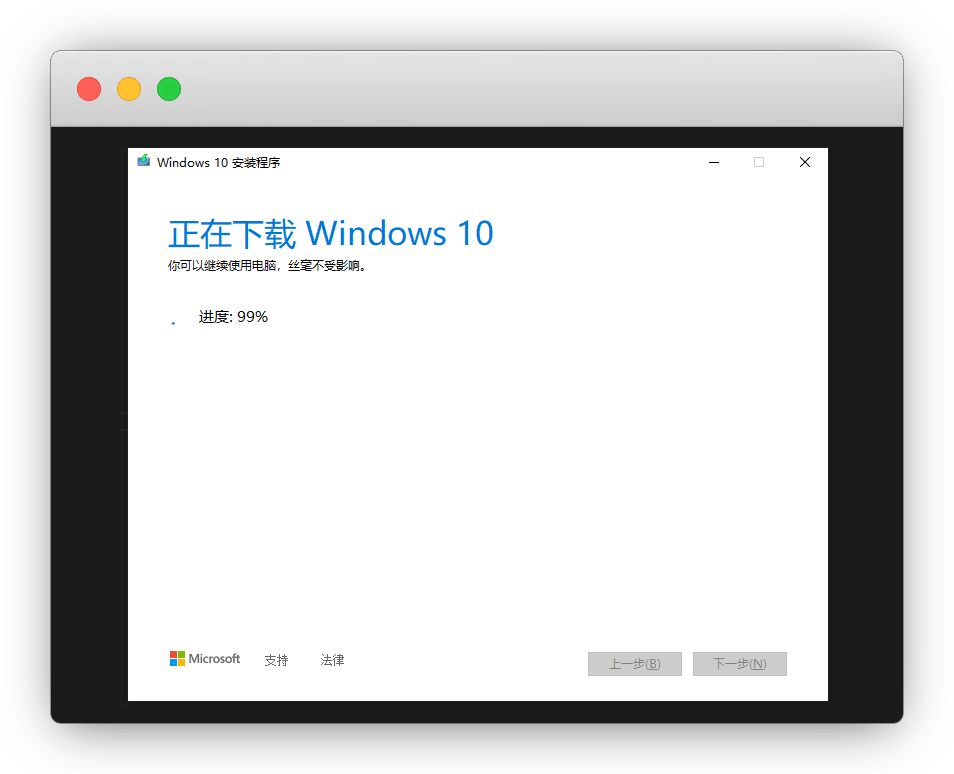Click the four-color Microsoft logo squares
This screenshot has width=954, height=774.
tap(177, 659)
